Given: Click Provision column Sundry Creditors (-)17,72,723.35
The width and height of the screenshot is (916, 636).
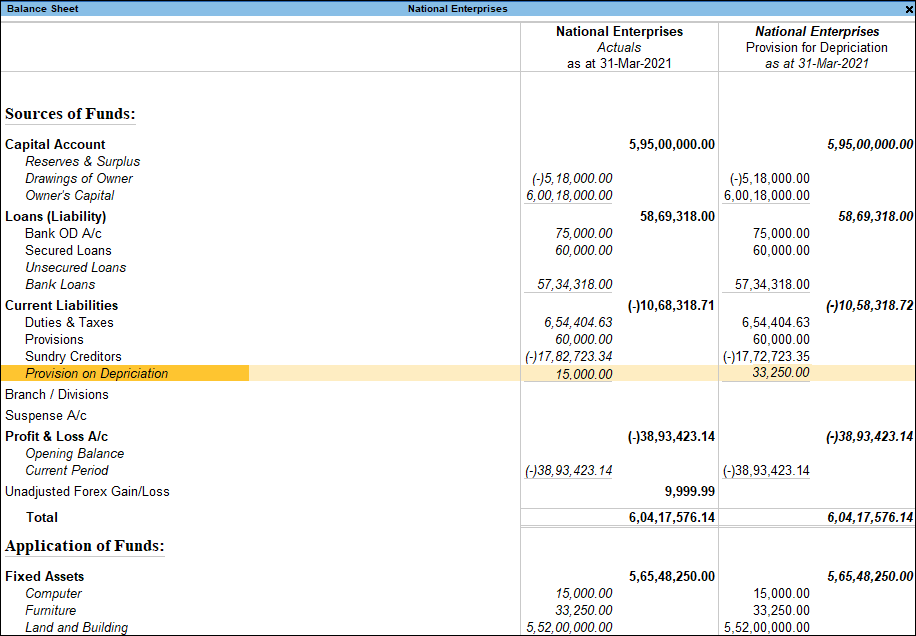Looking at the screenshot, I should click(766, 356).
